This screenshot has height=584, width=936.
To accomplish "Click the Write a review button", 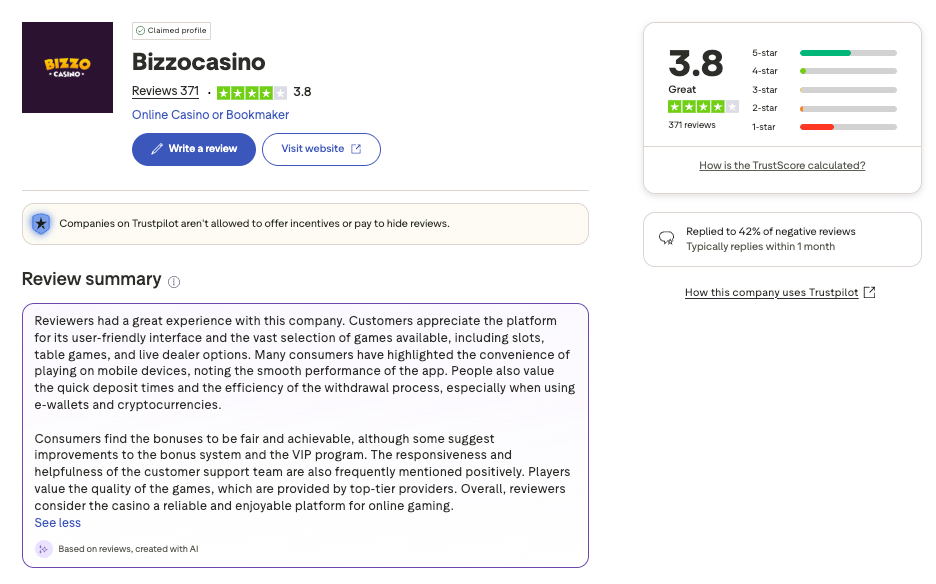I will [194, 149].
